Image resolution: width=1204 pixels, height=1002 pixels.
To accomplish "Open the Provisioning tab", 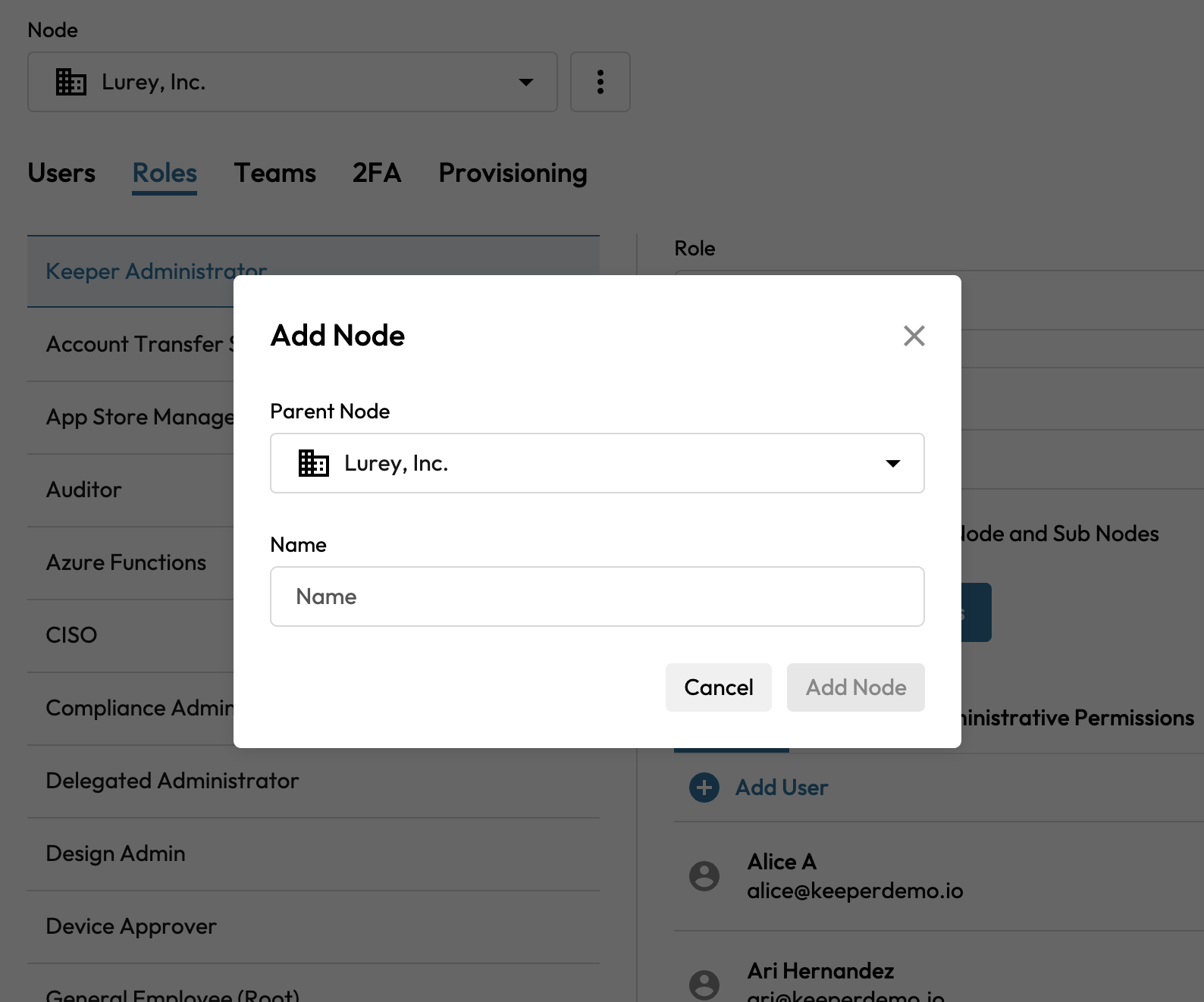I will click(x=513, y=173).
